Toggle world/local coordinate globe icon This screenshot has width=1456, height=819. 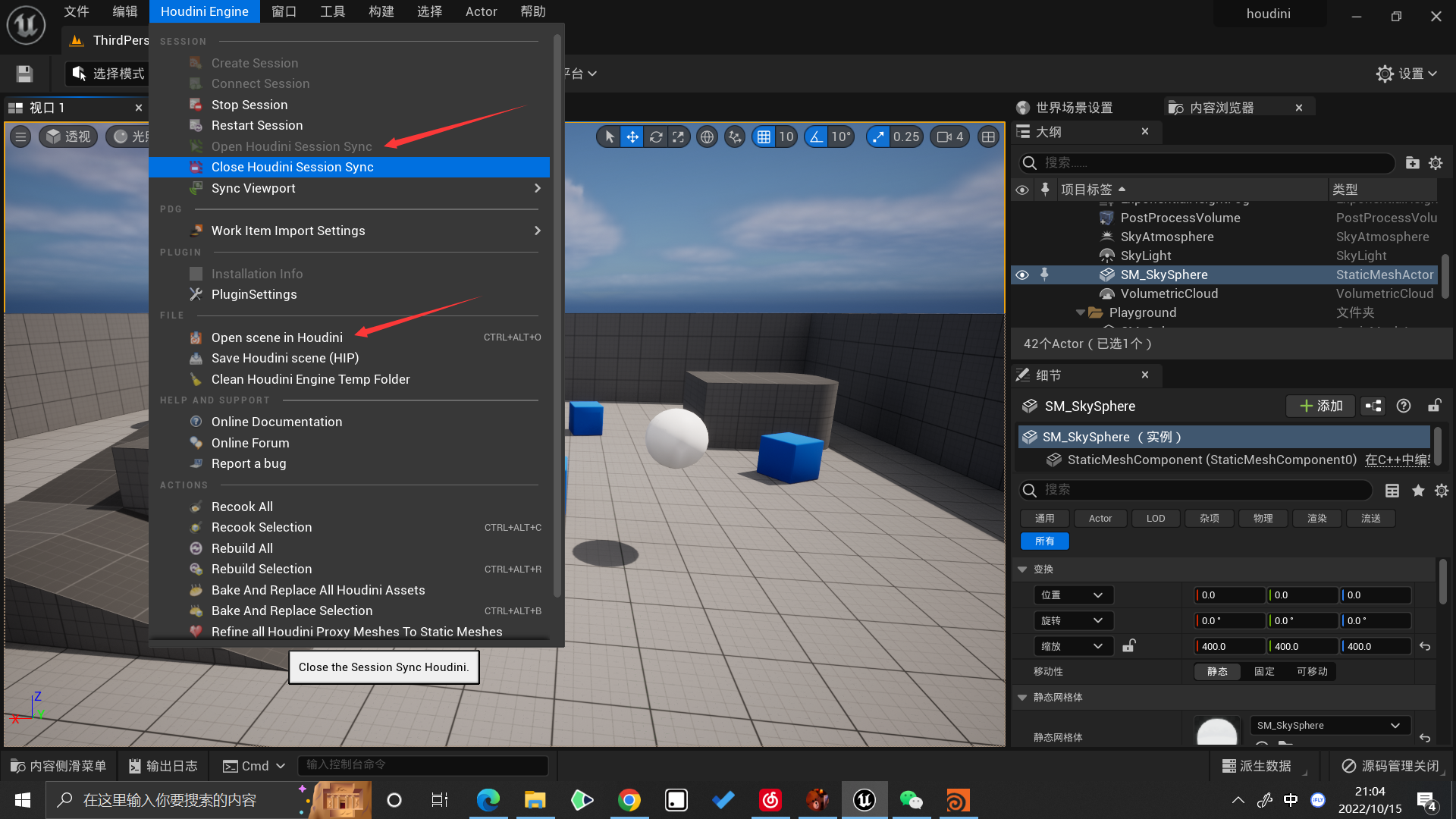pyautogui.click(x=707, y=136)
